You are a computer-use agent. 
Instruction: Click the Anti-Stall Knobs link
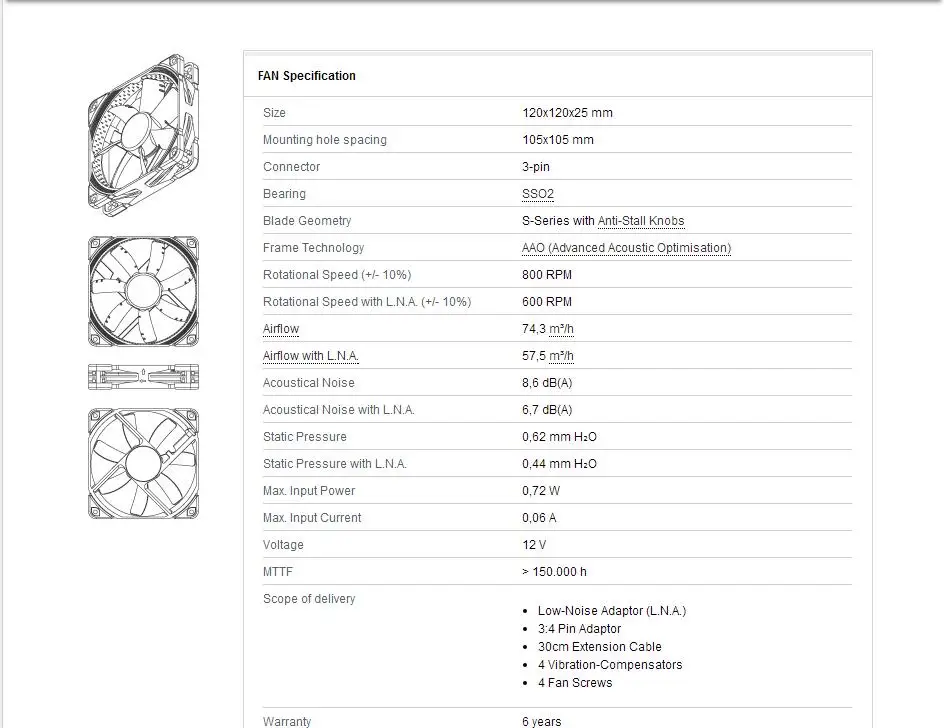(x=641, y=221)
